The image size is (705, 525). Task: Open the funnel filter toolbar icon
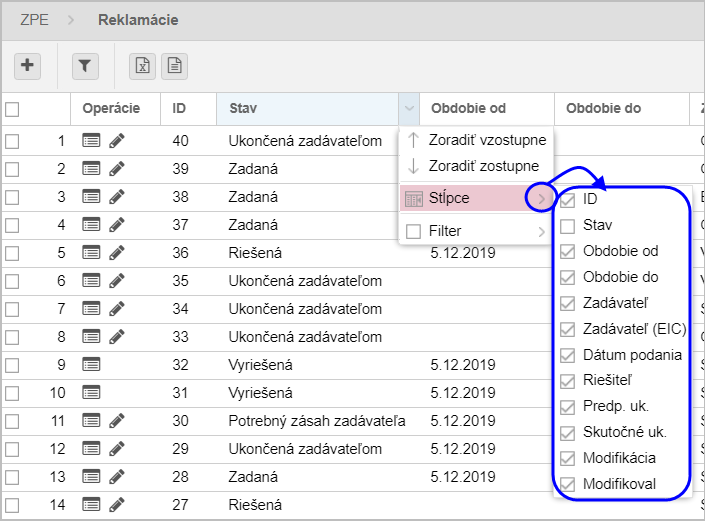point(85,66)
